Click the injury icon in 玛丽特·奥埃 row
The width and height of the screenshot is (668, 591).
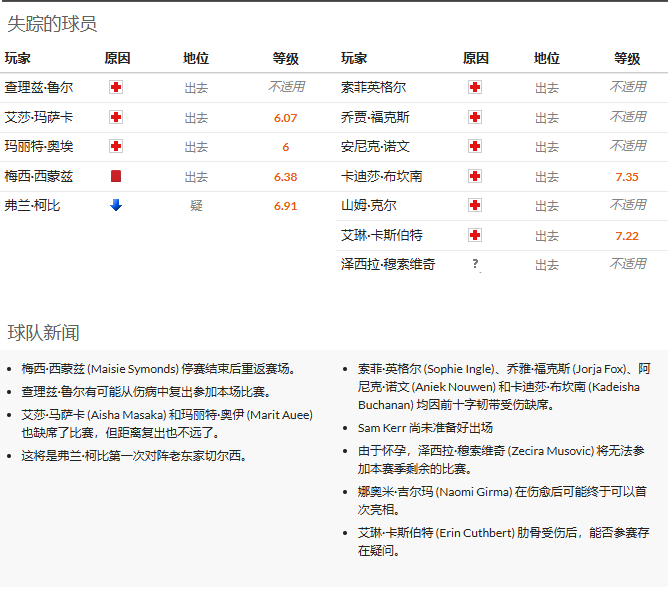(x=116, y=147)
